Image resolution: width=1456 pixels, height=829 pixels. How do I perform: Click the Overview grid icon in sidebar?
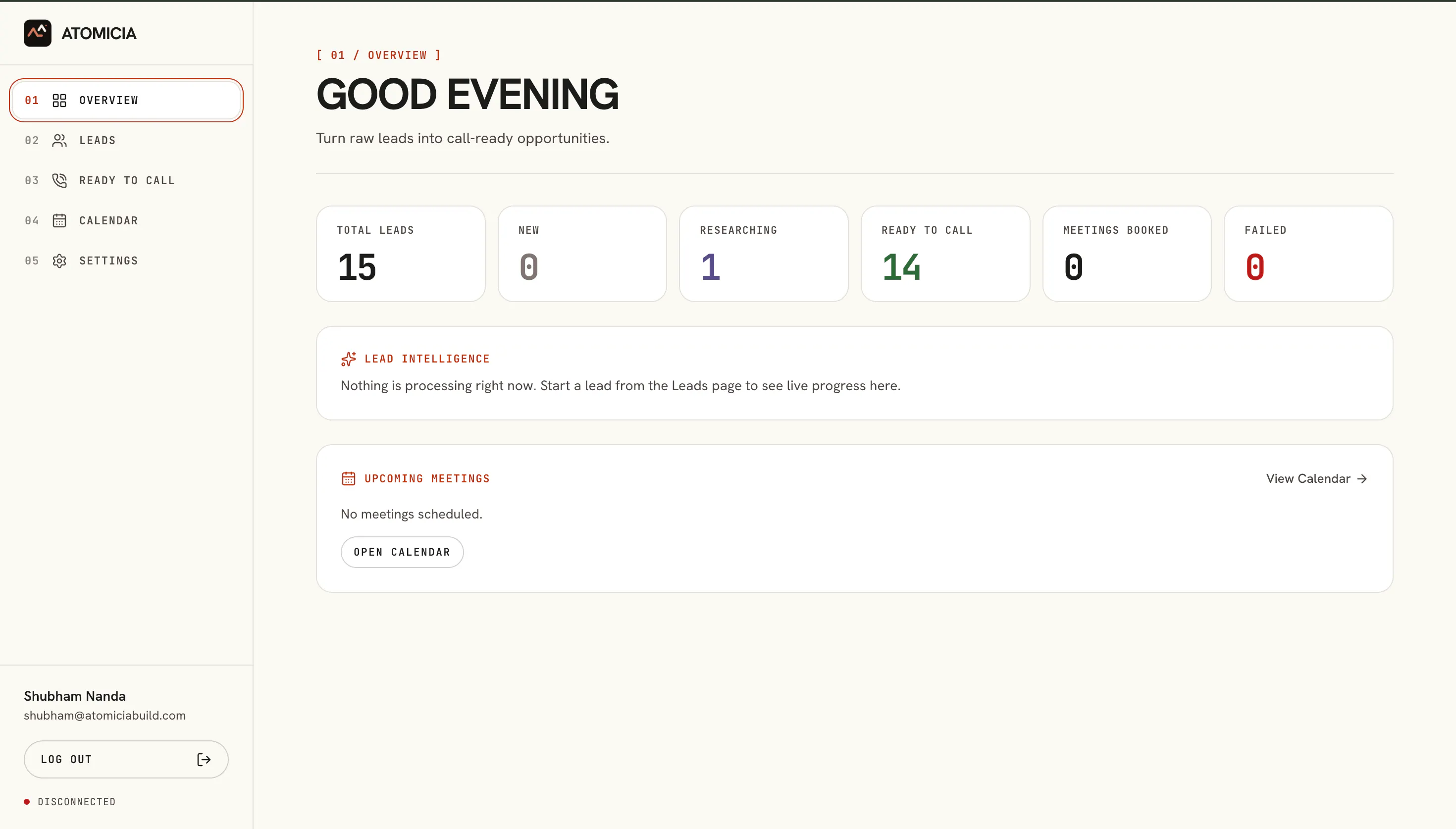[59, 100]
